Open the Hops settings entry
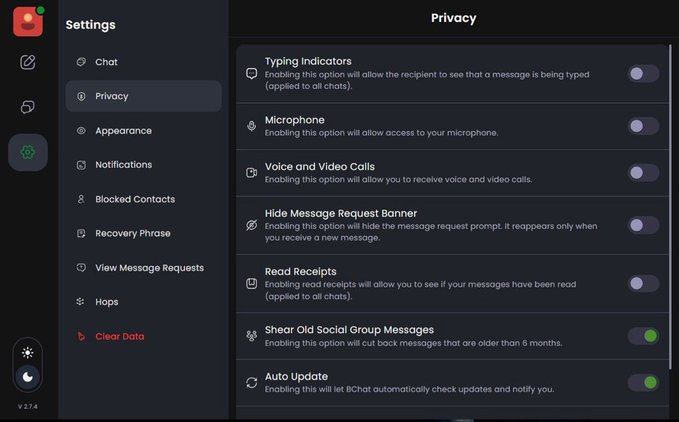This screenshot has width=679, height=422. 143,302
